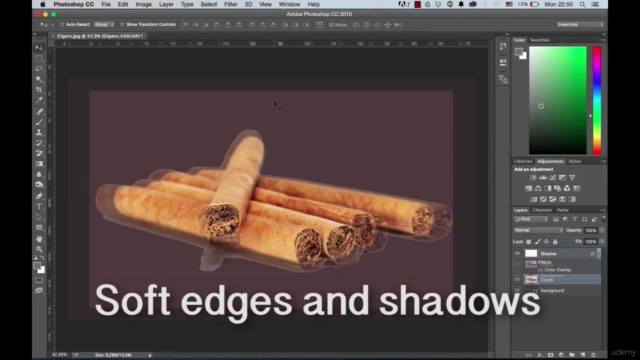Add a Vibrance adjustment

pyautogui.click(x=572, y=178)
